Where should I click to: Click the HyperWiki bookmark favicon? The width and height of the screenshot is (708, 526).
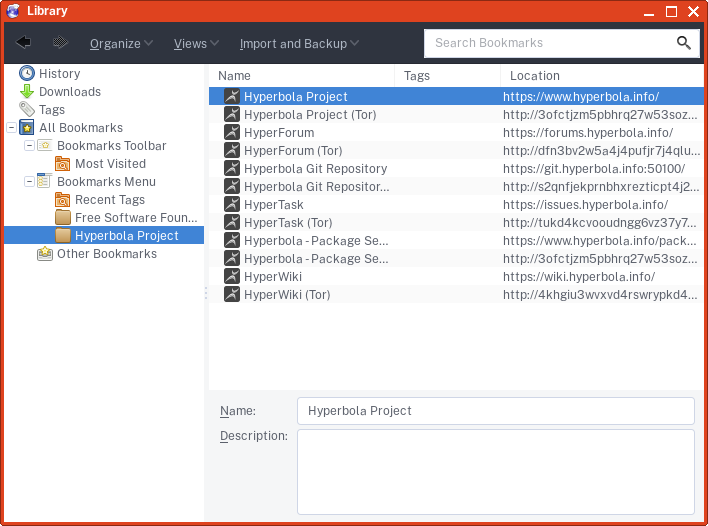tap(231, 277)
